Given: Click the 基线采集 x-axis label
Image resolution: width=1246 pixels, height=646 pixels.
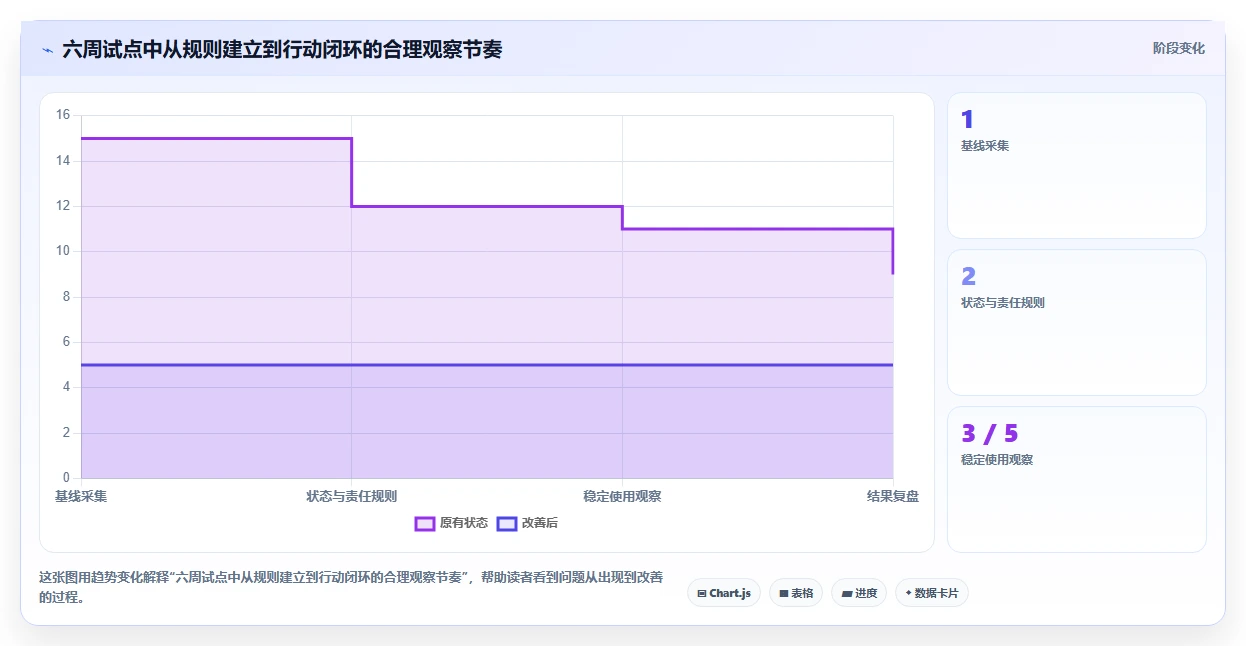Looking at the screenshot, I should (81, 496).
